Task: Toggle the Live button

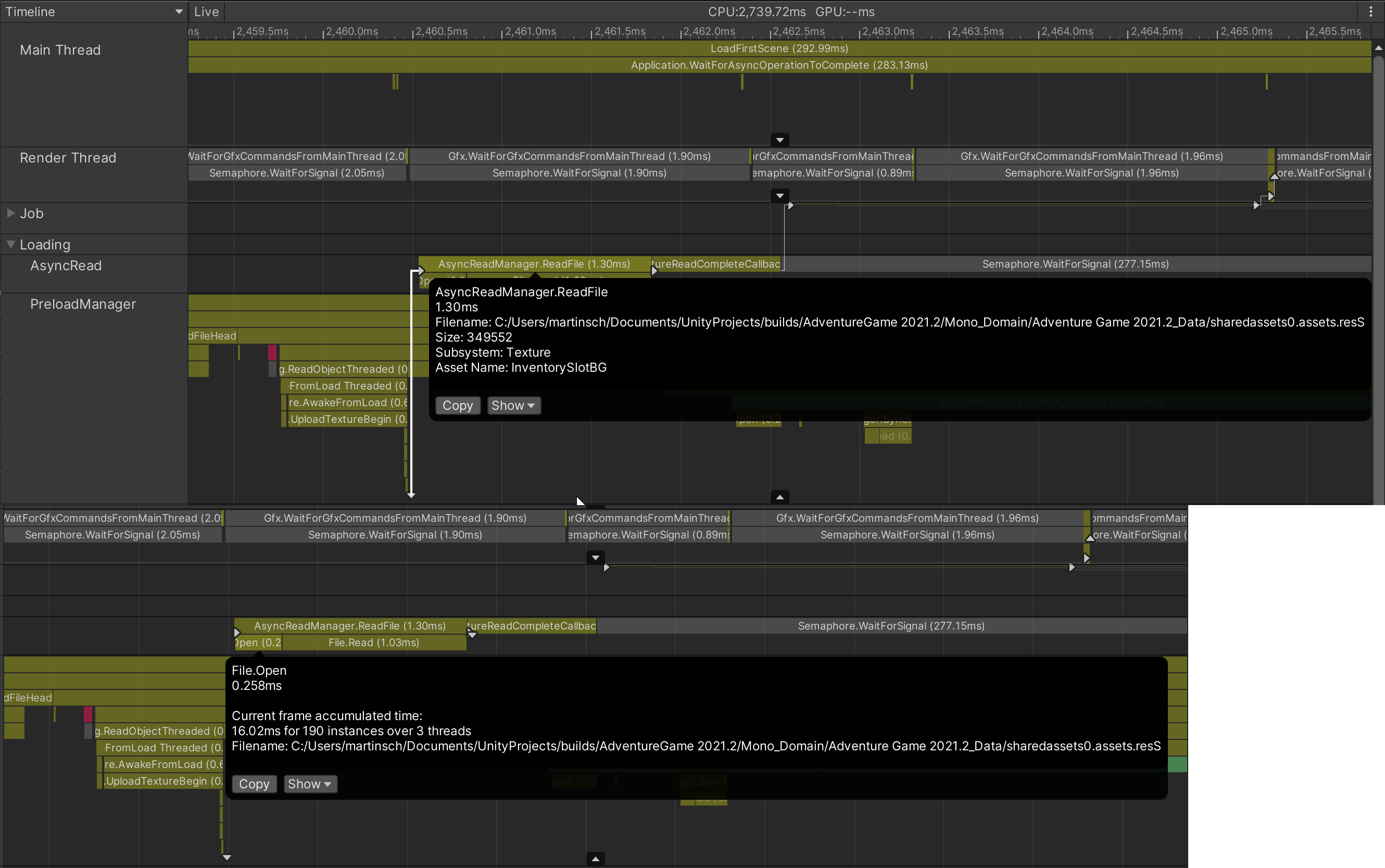Action: point(206,11)
